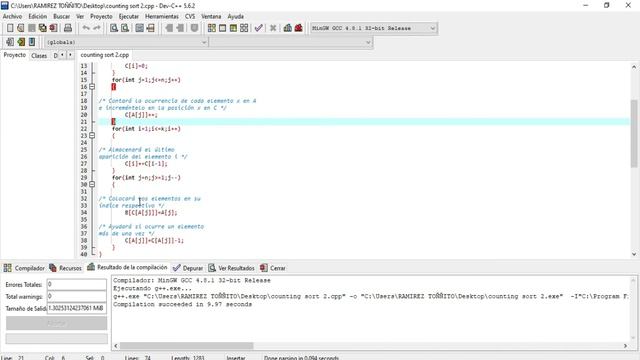This screenshot has width=640, height=360.
Task: Click the 'Compilation succeeded' log line
Action: [182, 304]
